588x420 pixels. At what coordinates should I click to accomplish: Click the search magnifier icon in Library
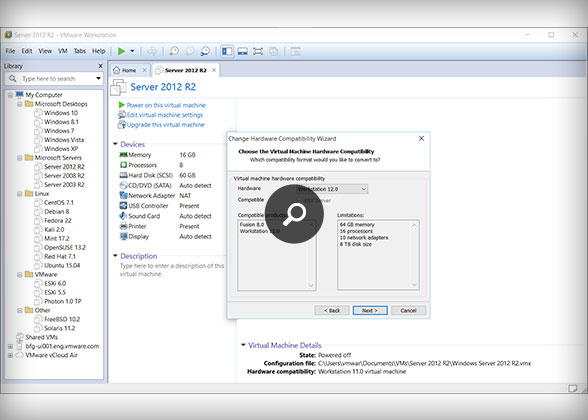[12, 78]
